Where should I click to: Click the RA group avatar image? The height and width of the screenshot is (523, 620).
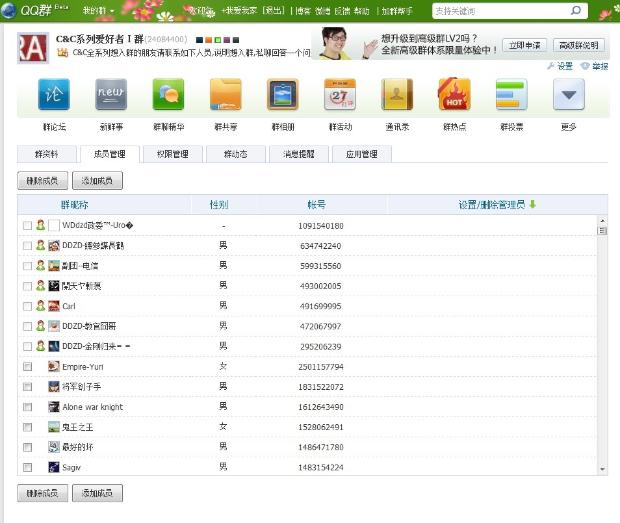[33, 48]
